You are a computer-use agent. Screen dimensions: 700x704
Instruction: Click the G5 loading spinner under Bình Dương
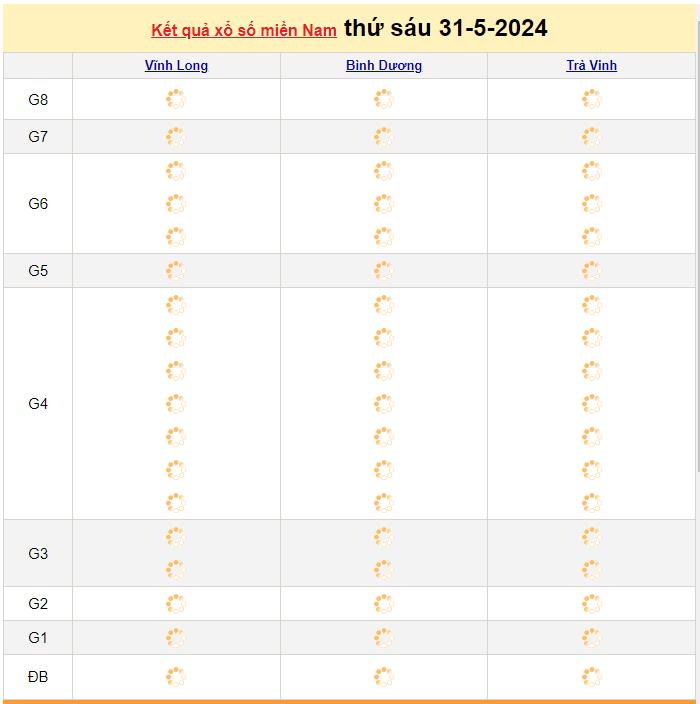point(384,270)
